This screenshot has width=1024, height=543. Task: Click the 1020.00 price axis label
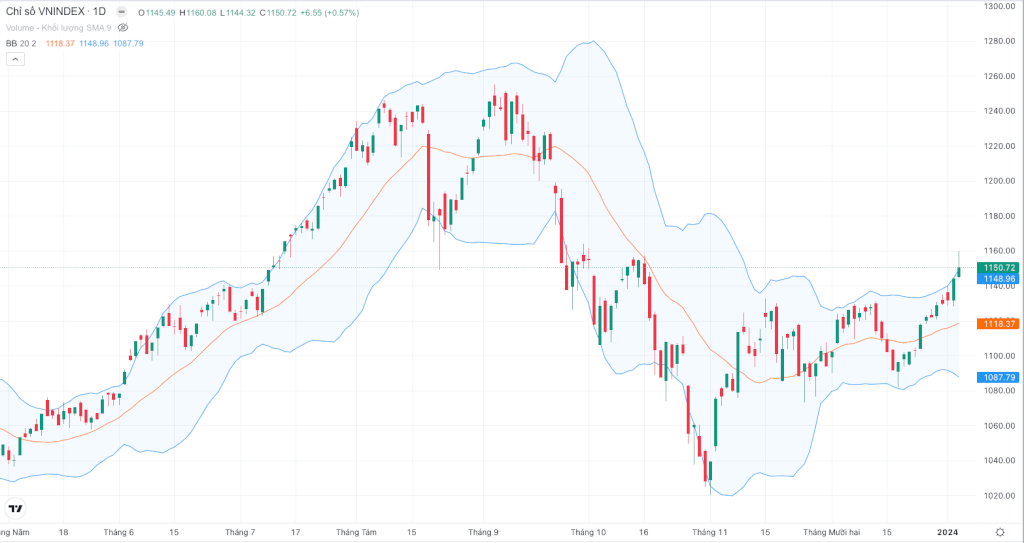[999, 496]
